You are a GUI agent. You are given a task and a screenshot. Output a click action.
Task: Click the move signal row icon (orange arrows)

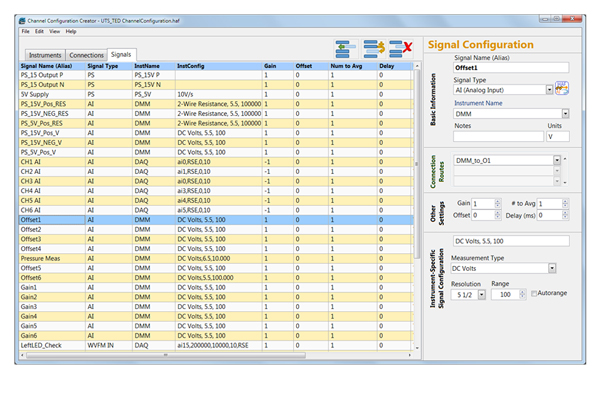point(375,49)
